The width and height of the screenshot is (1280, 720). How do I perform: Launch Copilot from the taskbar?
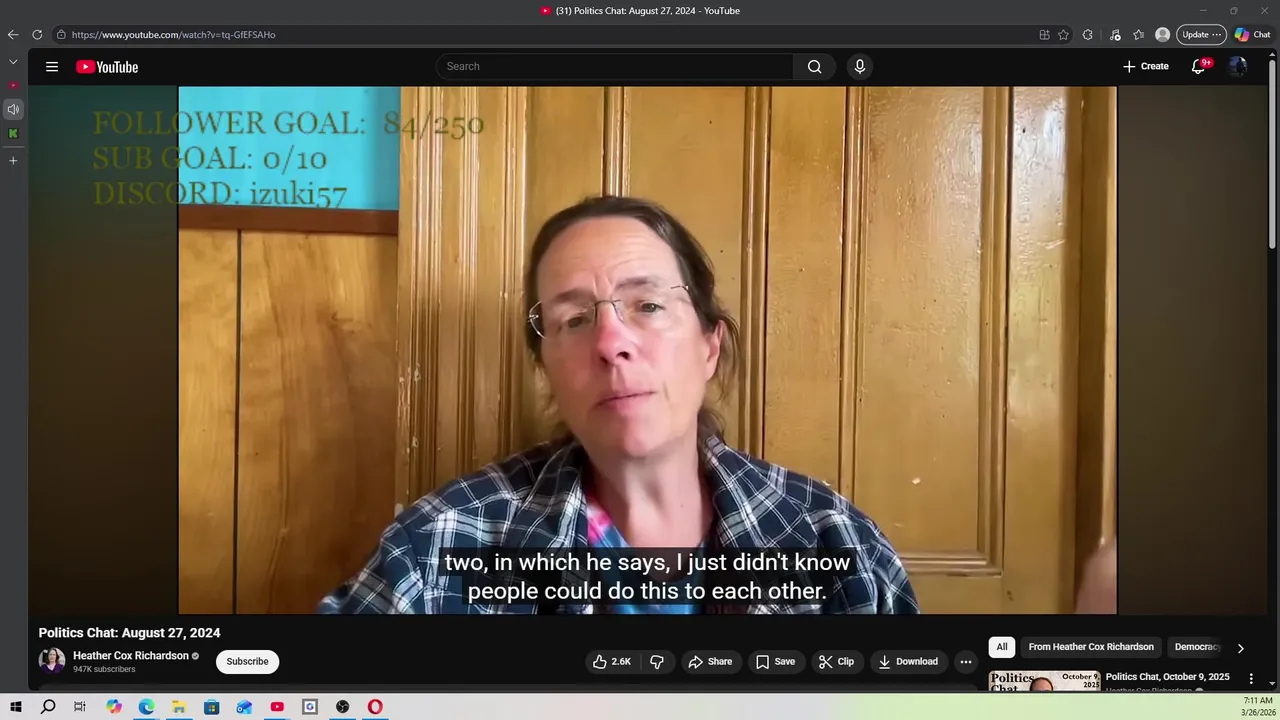tap(114, 707)
